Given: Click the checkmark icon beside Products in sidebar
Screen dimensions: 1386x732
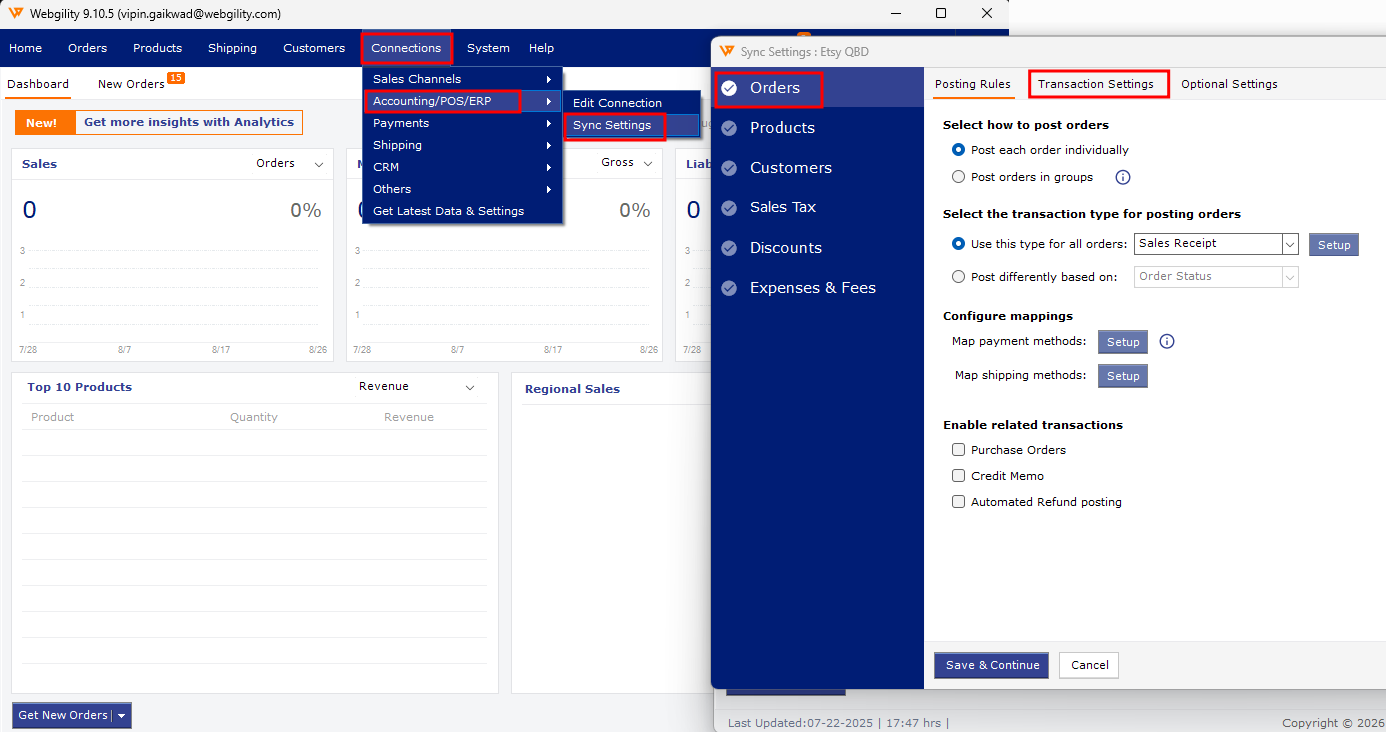Looking at the screenshot, I should point(729,128).
